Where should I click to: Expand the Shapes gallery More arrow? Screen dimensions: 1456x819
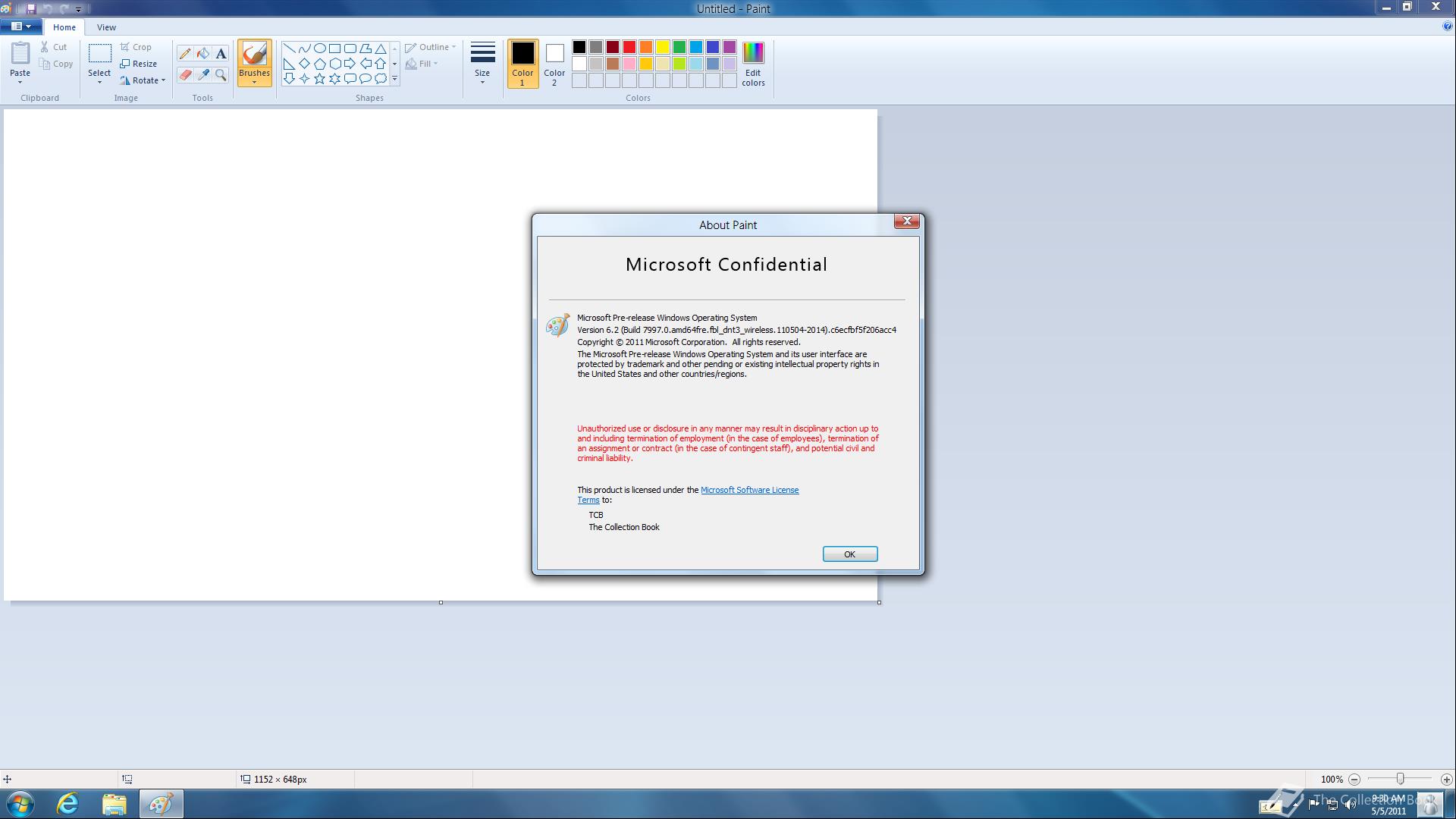click(394, 79)
